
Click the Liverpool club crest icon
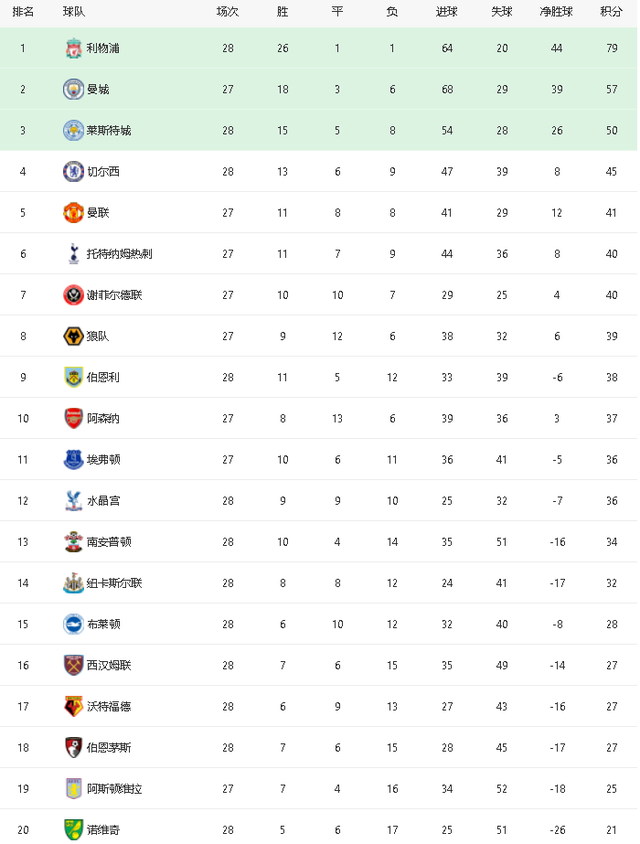coord(74,48)
